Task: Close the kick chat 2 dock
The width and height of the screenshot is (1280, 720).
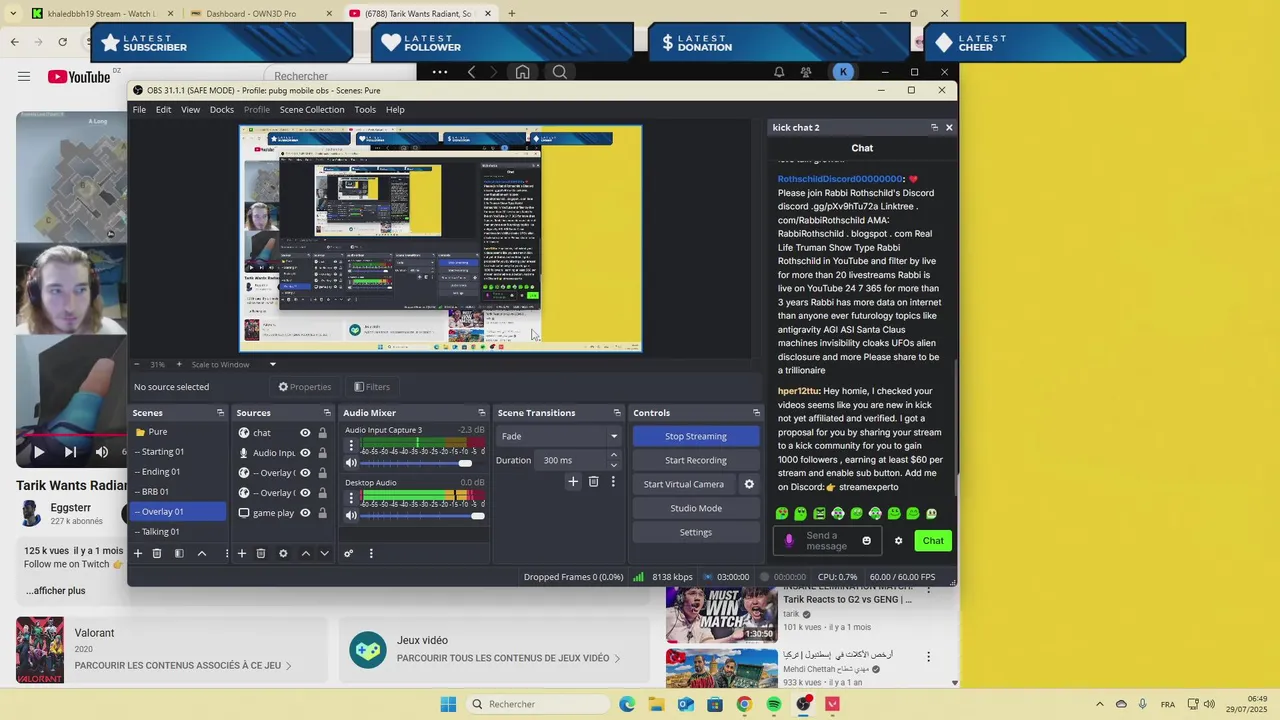Action: [949, 128]
